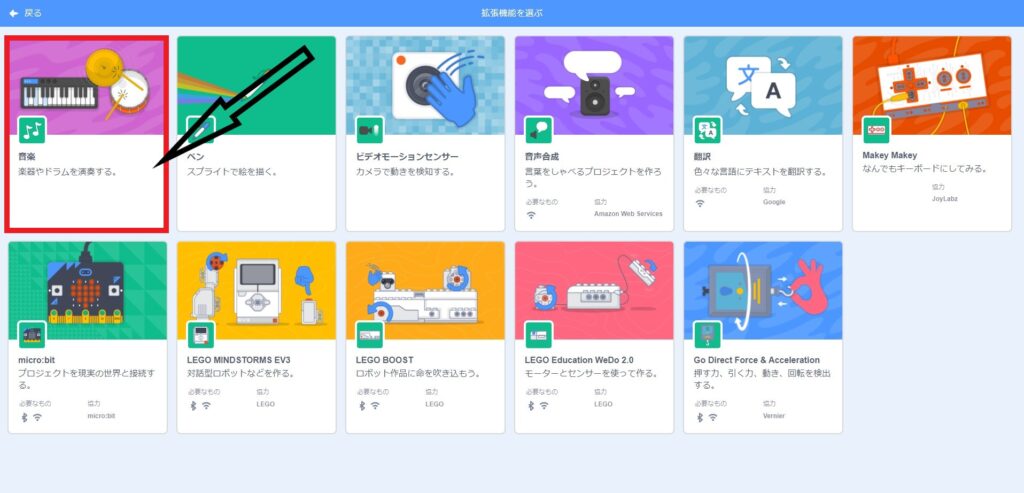Select ビデオモーションセンサー title
1024x493 pixels.
click(x=407, y=157)
